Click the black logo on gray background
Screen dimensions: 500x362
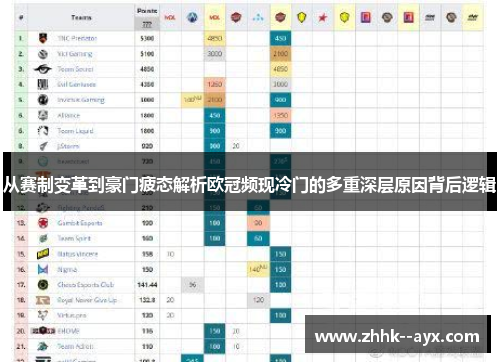click(x=430, y=17)
